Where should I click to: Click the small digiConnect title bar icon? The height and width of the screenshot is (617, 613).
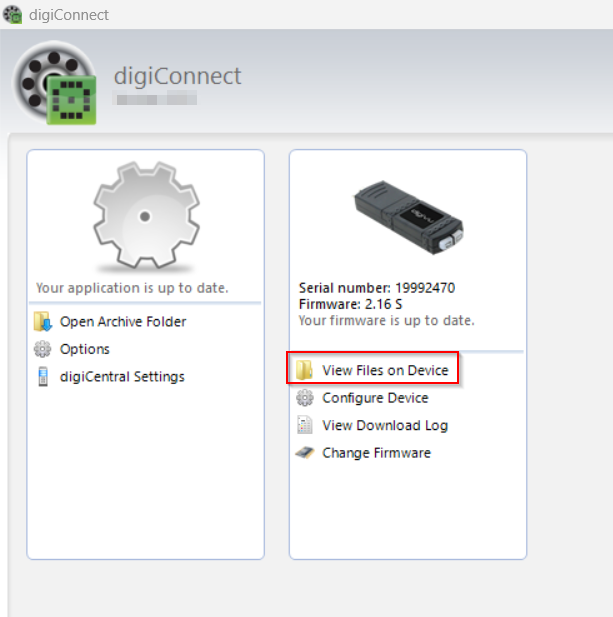pyautogui.click(x=12, y=15)
